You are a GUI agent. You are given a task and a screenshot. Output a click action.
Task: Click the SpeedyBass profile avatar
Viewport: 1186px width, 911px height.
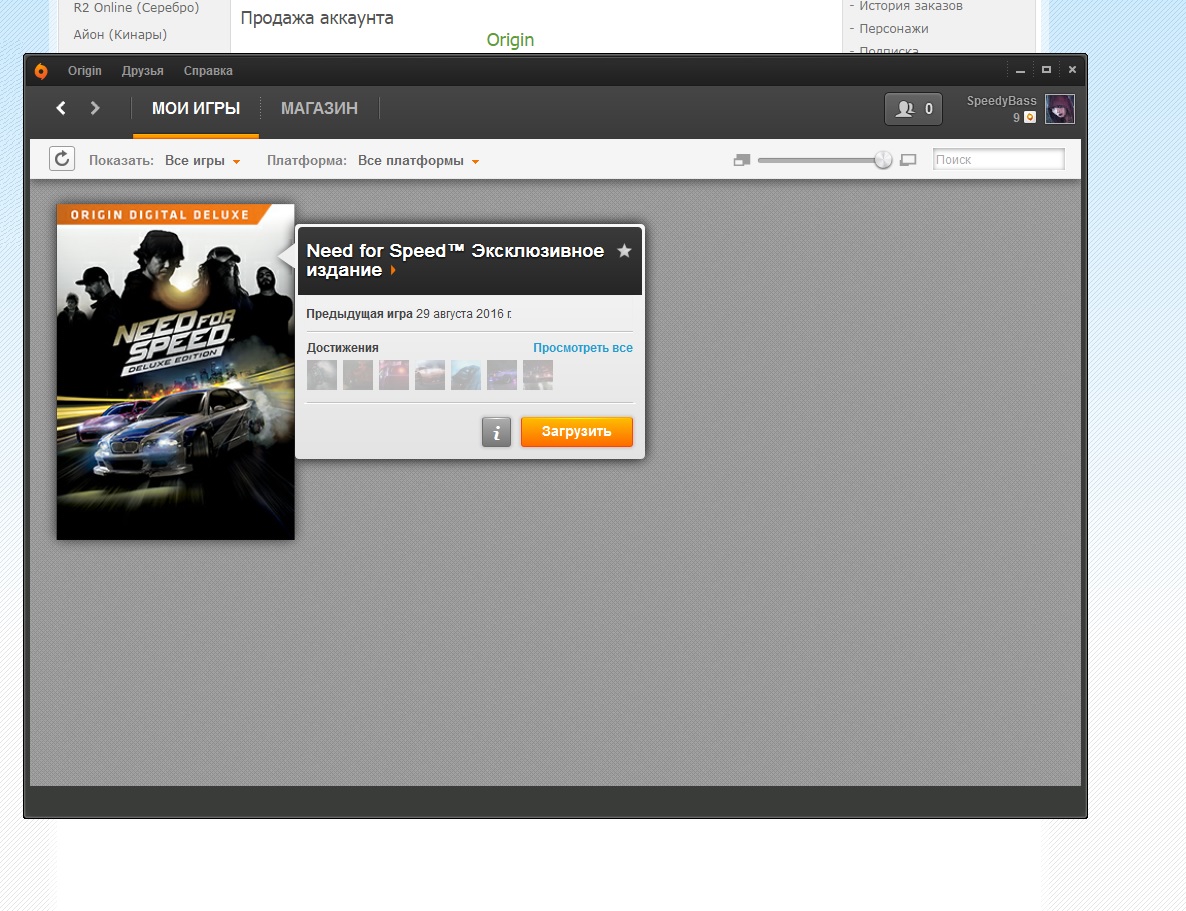(1060, 109)
